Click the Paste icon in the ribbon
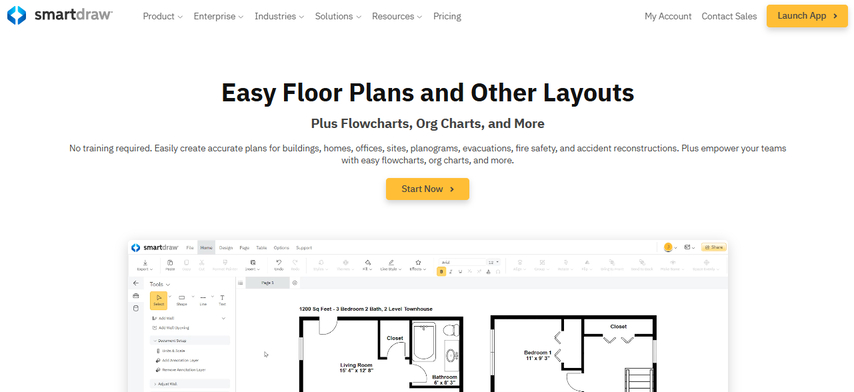This screenshot has width=854, height=392. pos(170,265)
